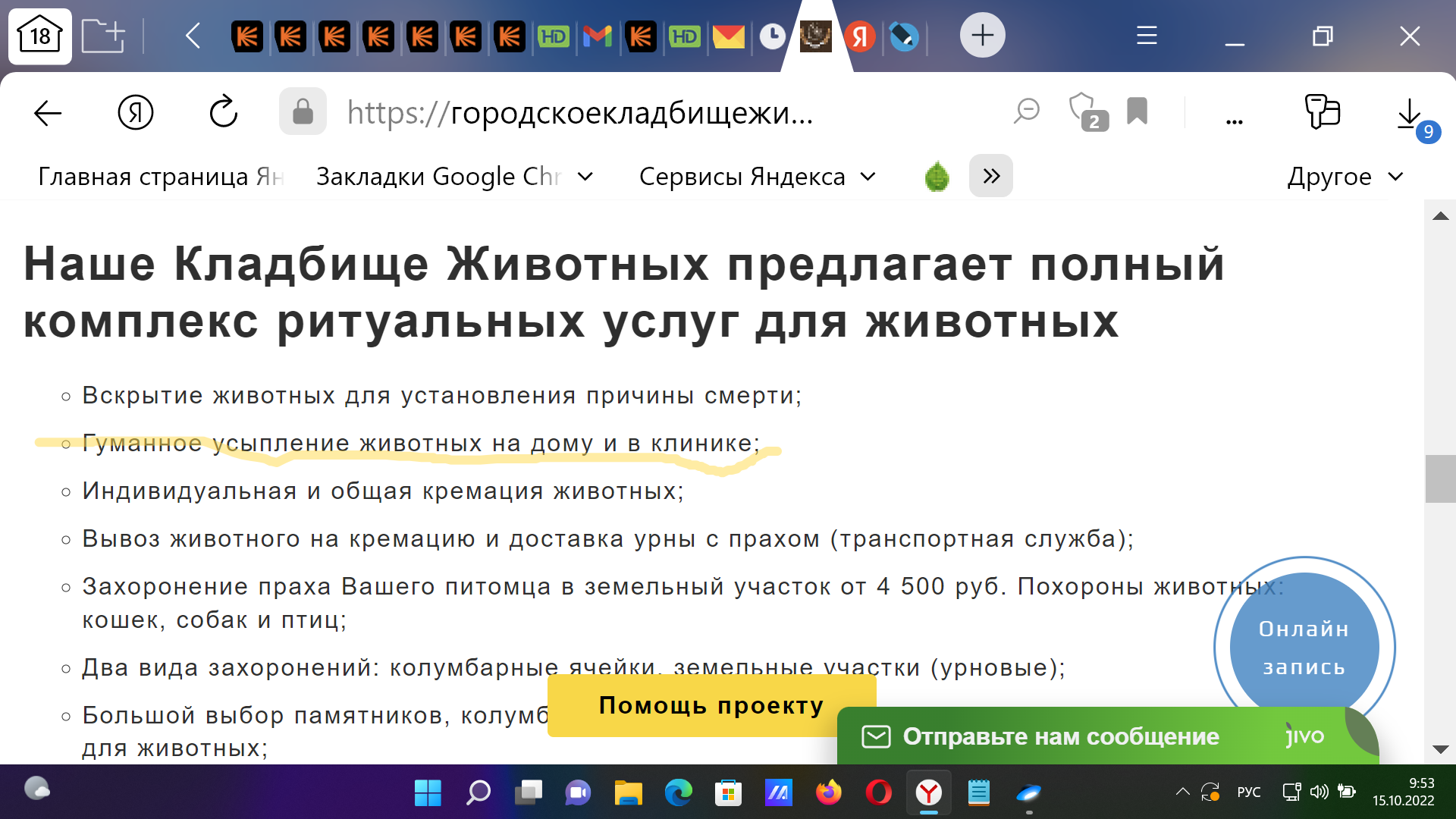Open the password manager key icon
The image size is (1456, 819).
tap(1323, 112)
